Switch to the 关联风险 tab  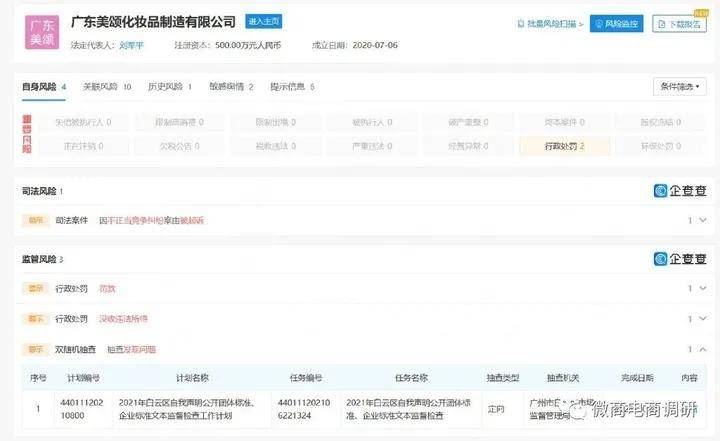click(x=107, y=86)
